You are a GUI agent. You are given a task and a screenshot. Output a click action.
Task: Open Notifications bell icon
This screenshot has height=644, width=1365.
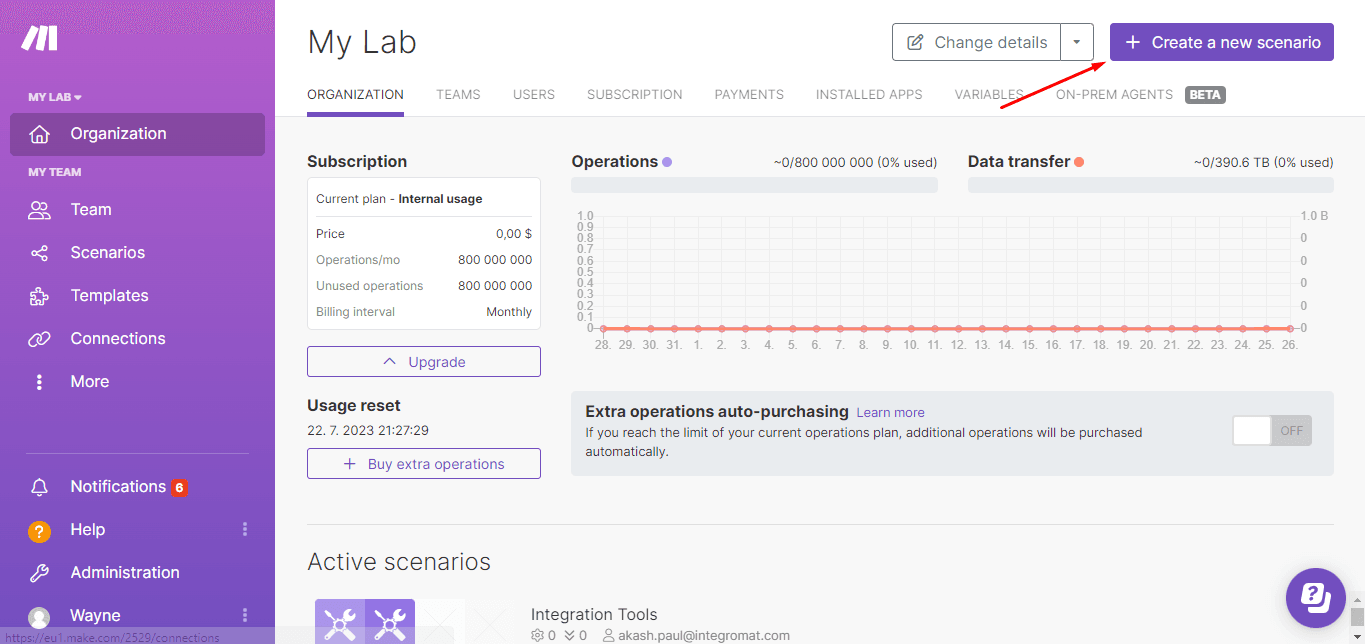[40, 487]
